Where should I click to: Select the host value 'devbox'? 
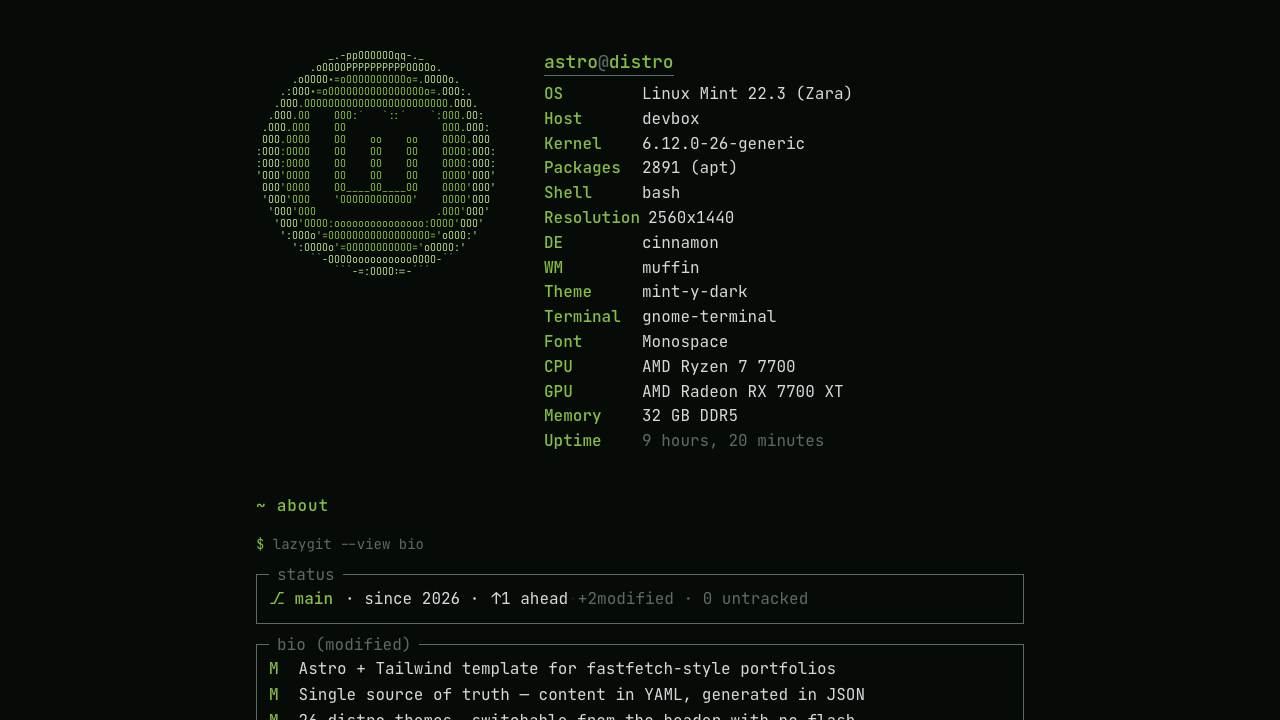click(x=671, y=119)
